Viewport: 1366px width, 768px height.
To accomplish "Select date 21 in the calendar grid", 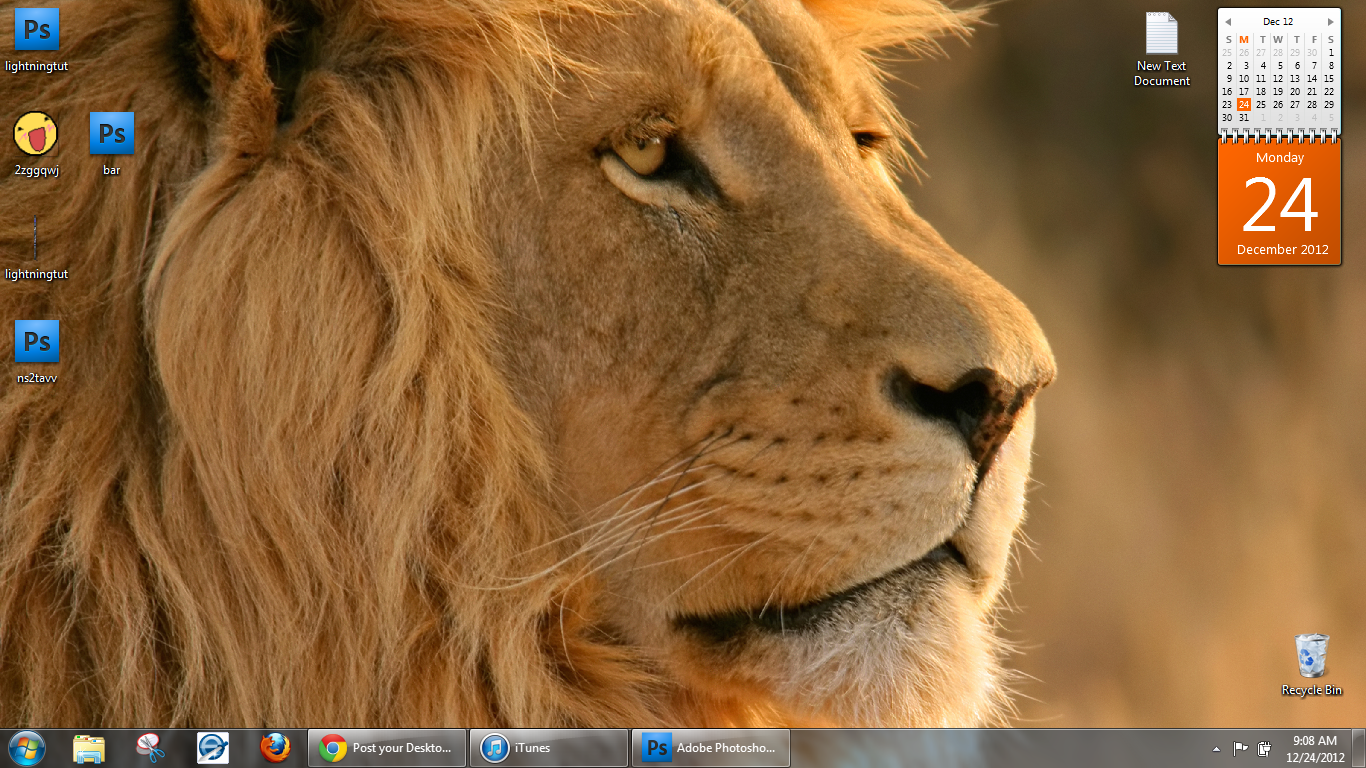I will pos(1312,91).
